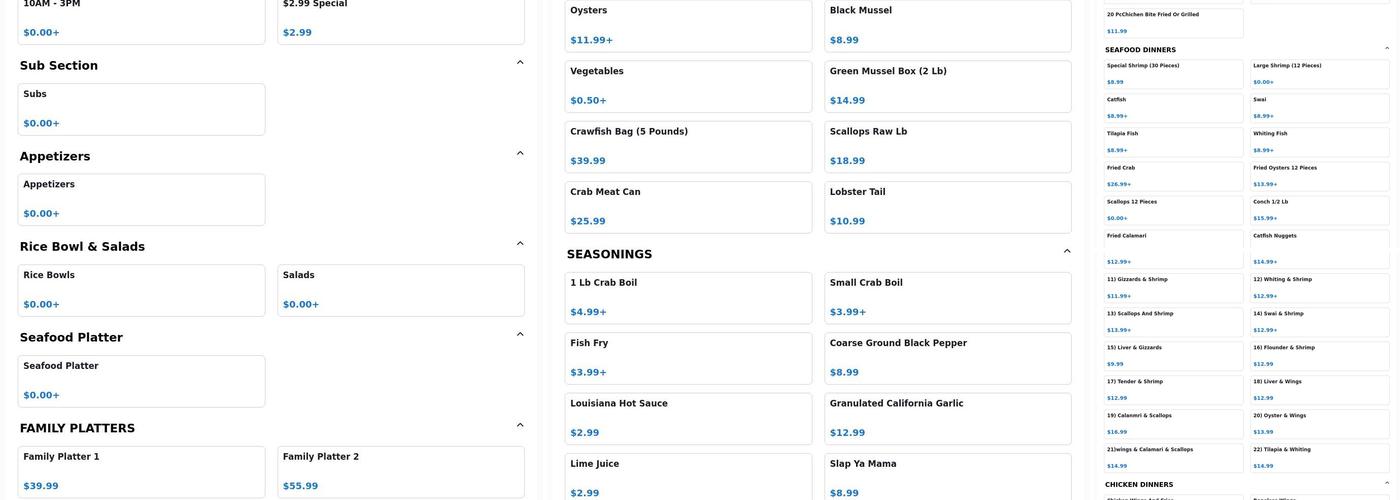Collapse the SEASONINGS section

(1067, 252)
